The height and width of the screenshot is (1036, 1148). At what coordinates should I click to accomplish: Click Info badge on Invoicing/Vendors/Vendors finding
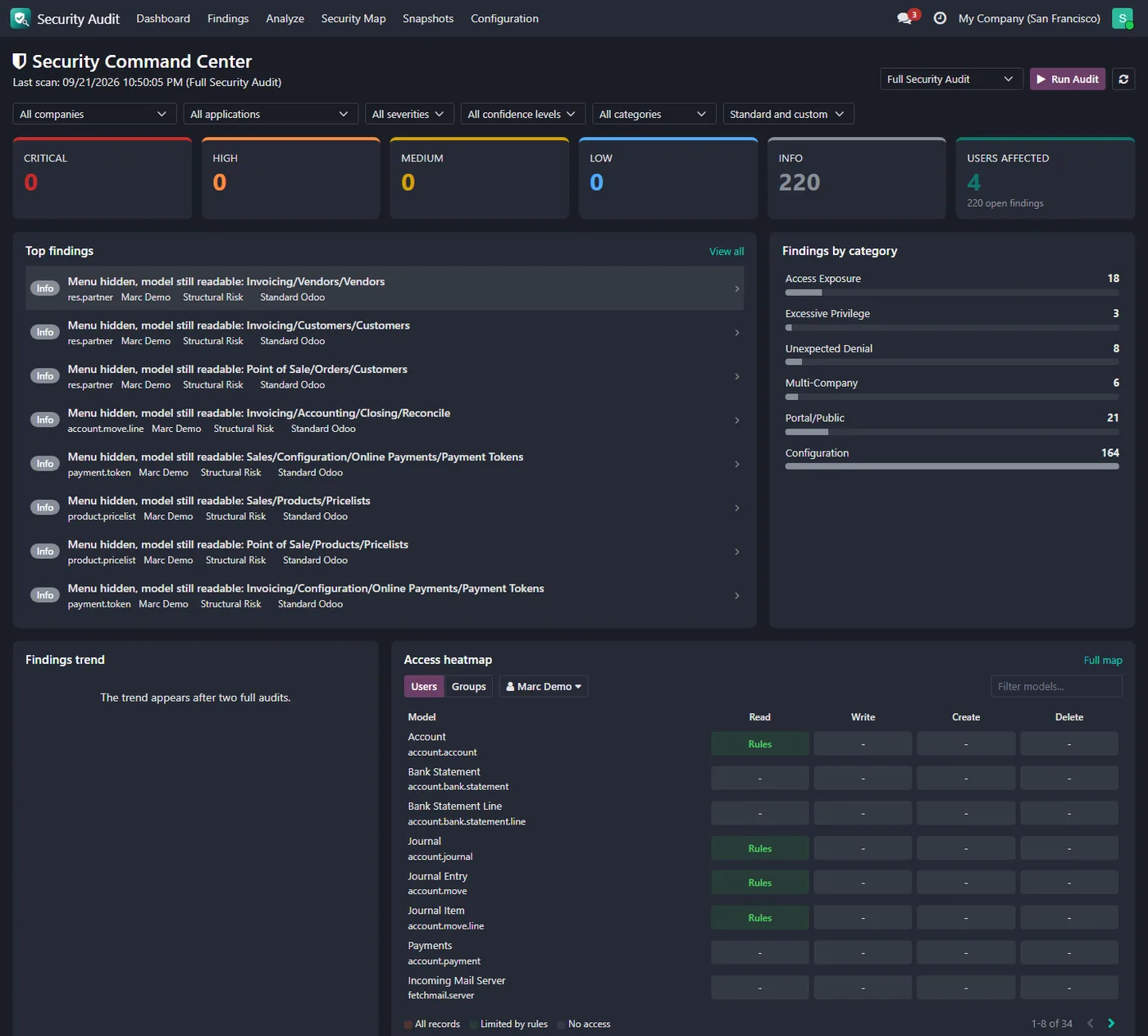pyautogui.click(x=44, y=289)
